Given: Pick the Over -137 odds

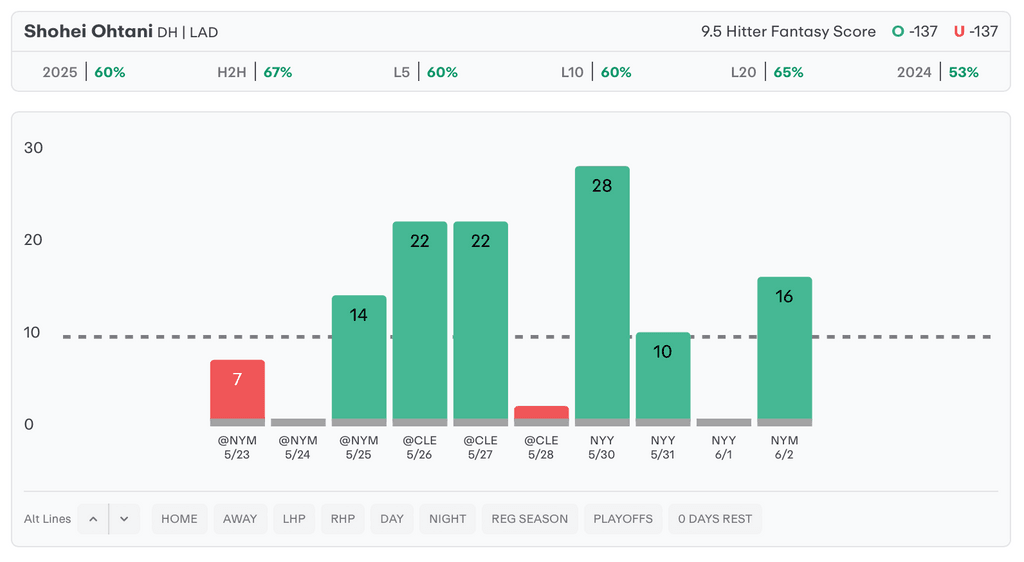Looking at the screenshot, I should click(914, 32).
